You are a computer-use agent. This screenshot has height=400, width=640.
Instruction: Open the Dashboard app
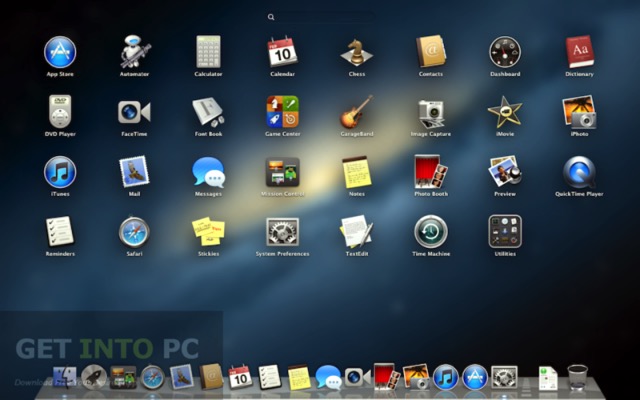tap(505, 52)
